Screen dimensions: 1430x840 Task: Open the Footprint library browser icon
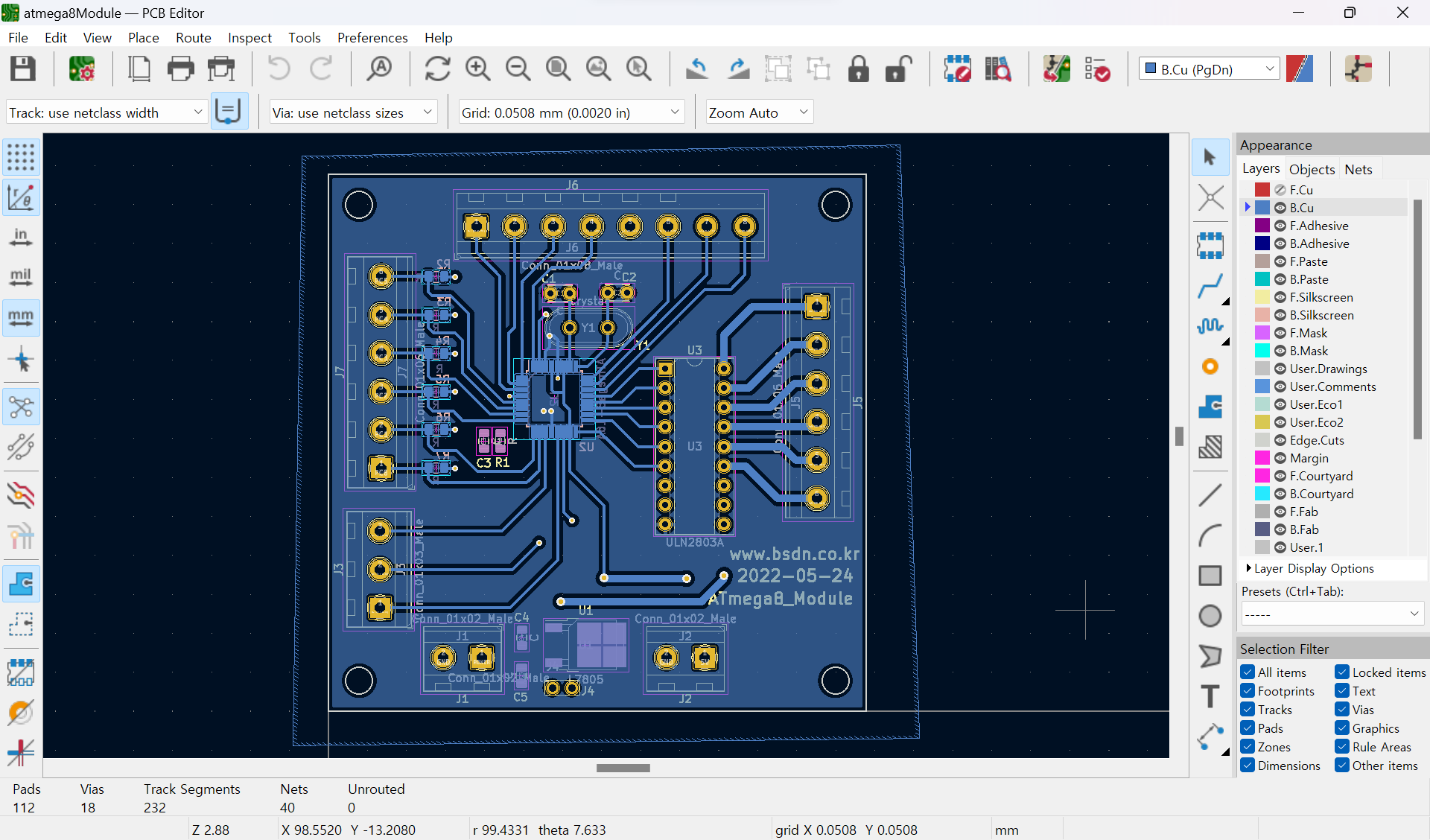pyautogui.click(x=998, y=69)
